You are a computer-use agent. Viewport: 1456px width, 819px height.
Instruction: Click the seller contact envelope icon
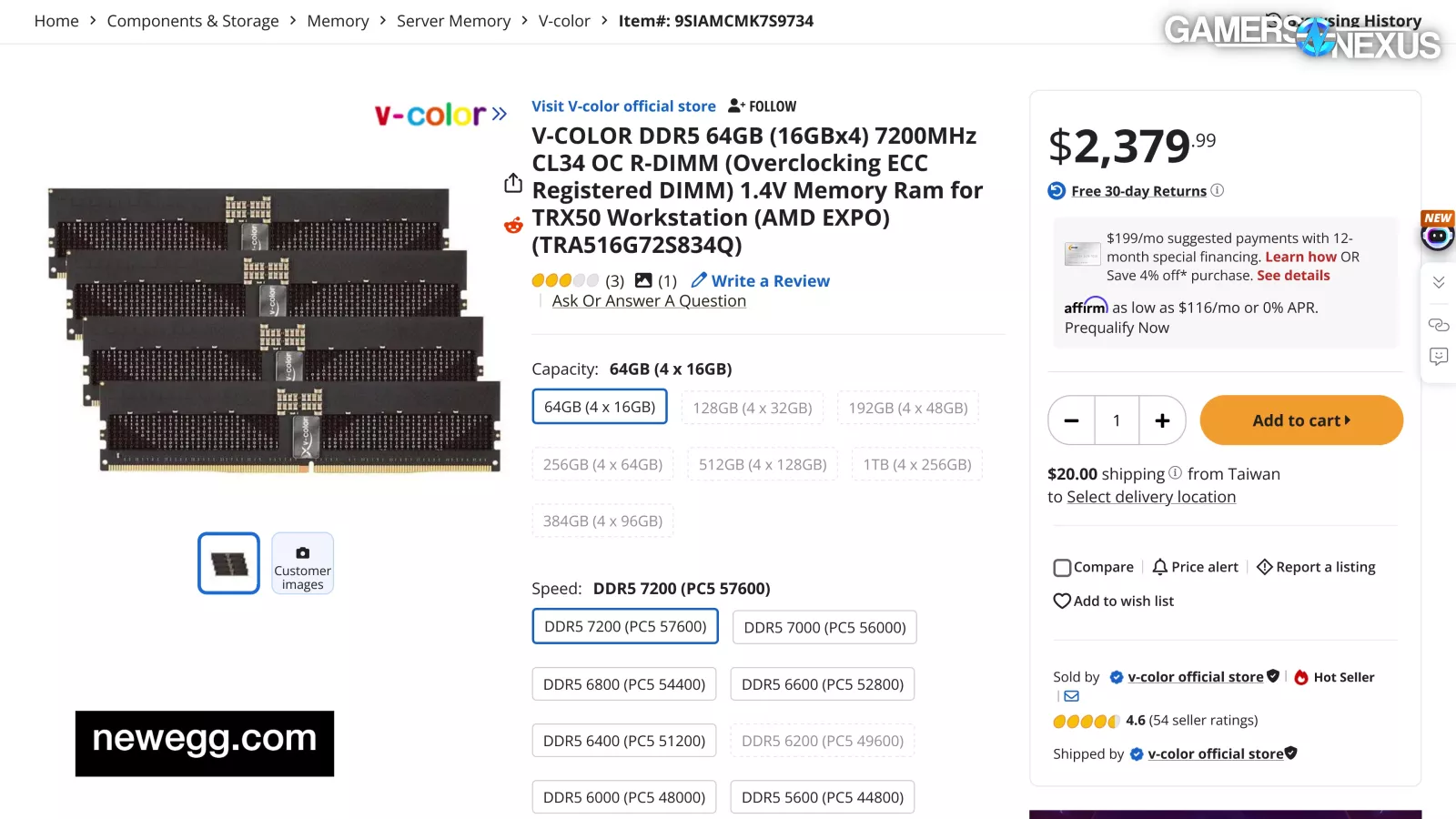(1072, 696)
